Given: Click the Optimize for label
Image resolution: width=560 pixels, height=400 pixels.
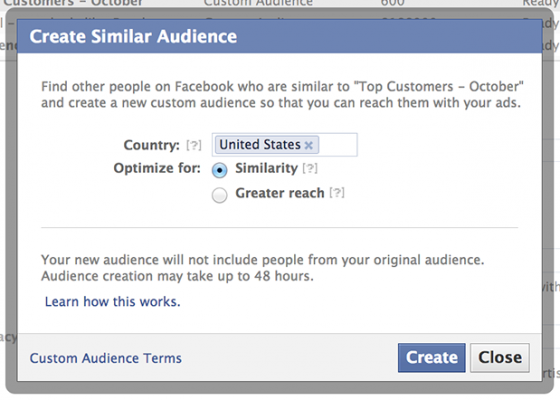Looking at the screenshot, I should pos(157,168).
